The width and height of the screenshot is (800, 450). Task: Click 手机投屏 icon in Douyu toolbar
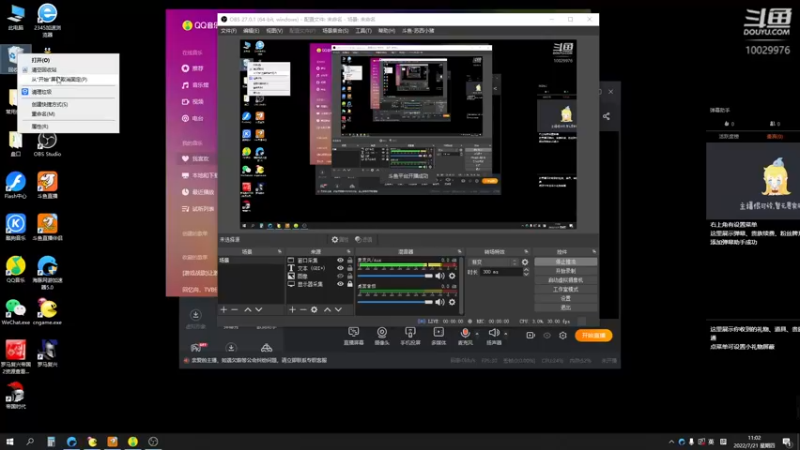coord(410,336)
